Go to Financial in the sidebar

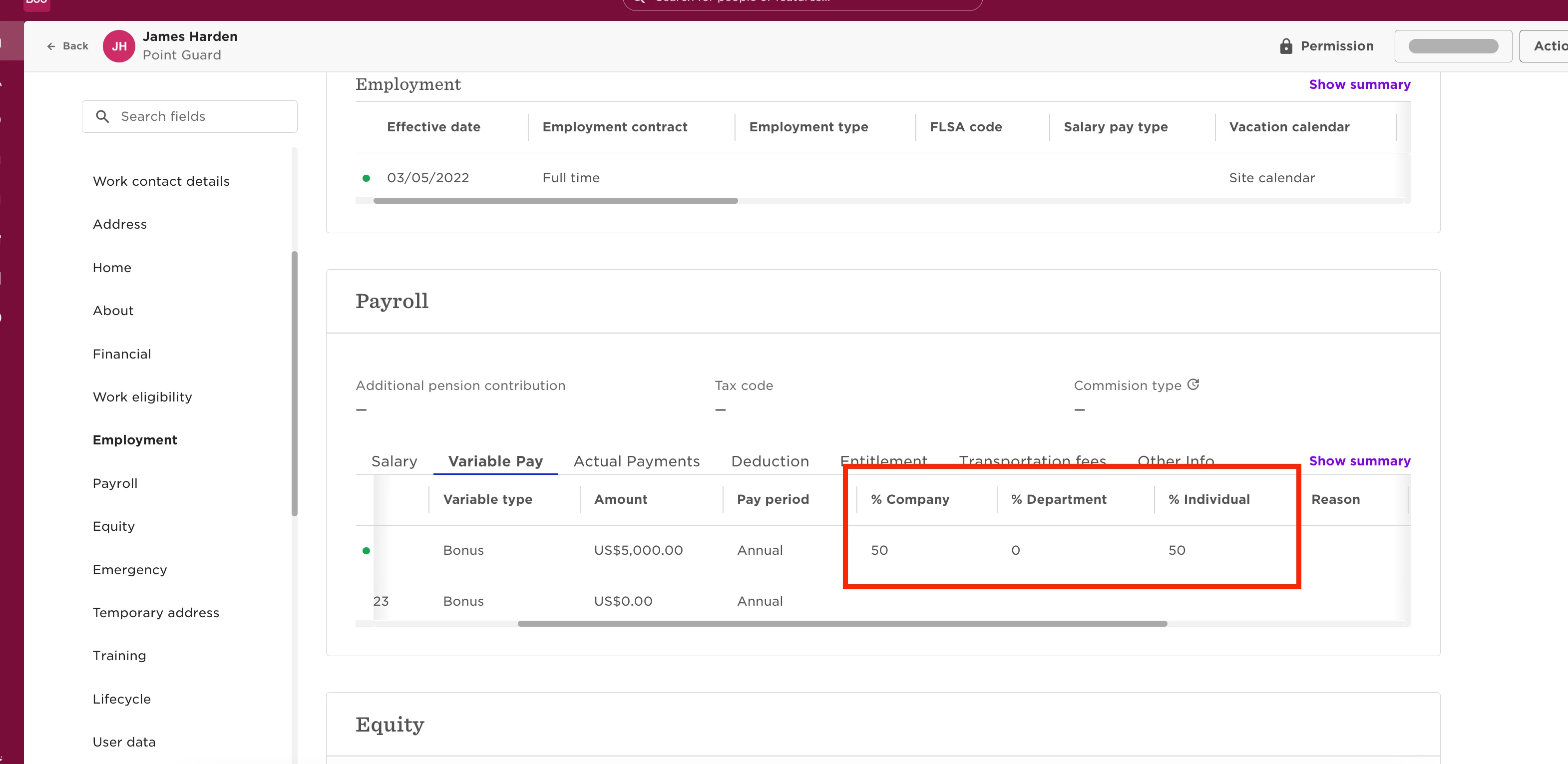[x=122, y=355]
